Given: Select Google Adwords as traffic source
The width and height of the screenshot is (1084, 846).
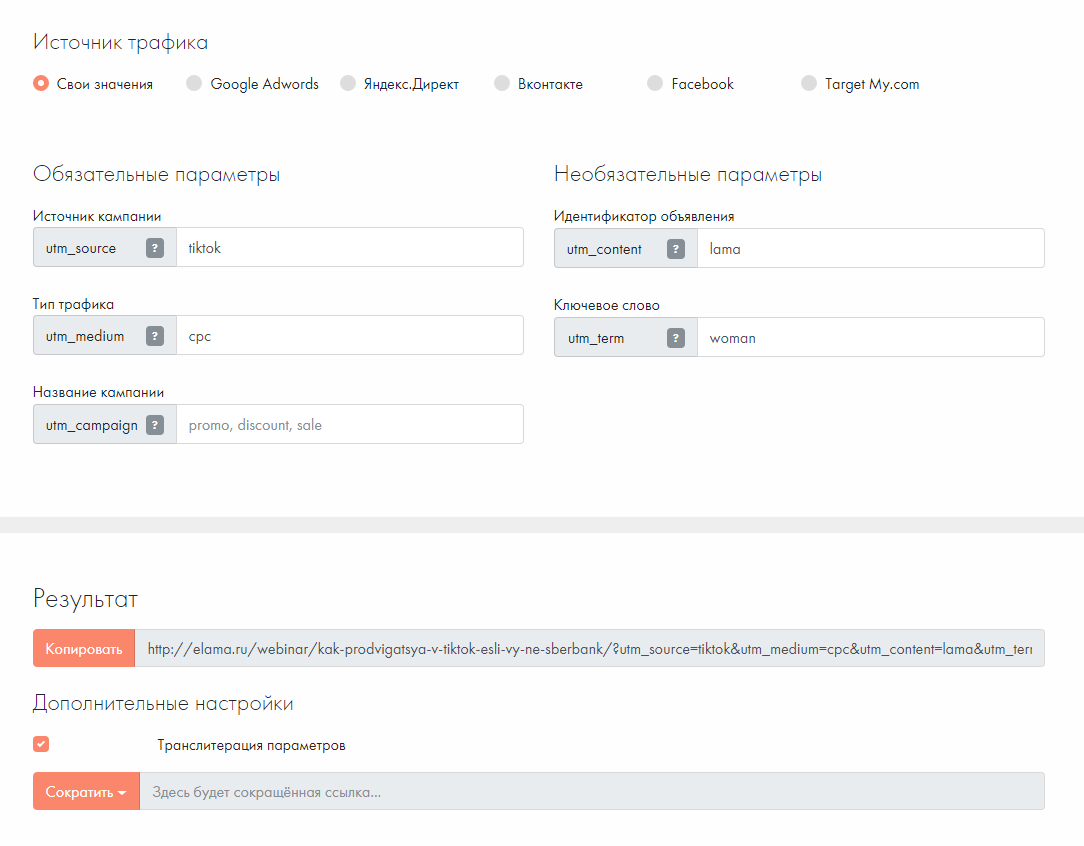Looking at the screenshot, I should (x=194, y=84).
